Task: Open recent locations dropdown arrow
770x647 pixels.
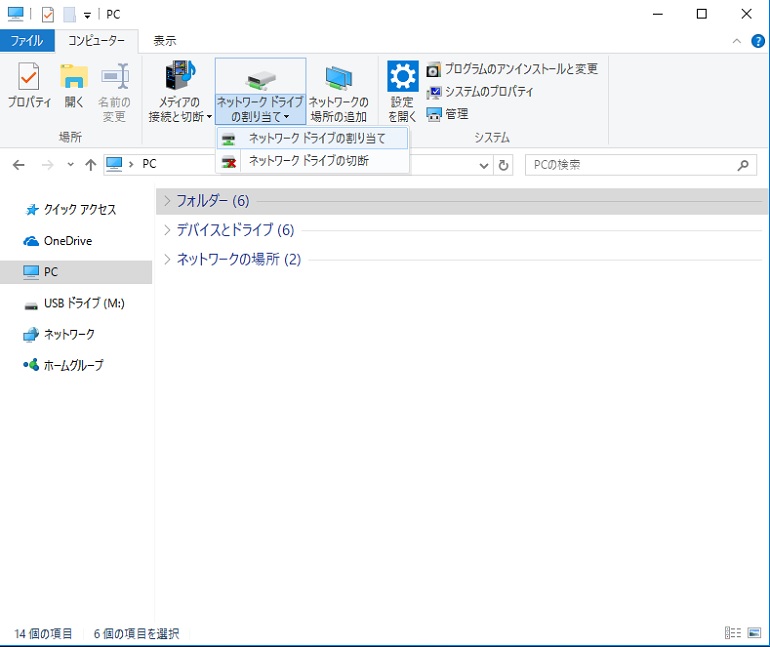Action: coord(71,164)
